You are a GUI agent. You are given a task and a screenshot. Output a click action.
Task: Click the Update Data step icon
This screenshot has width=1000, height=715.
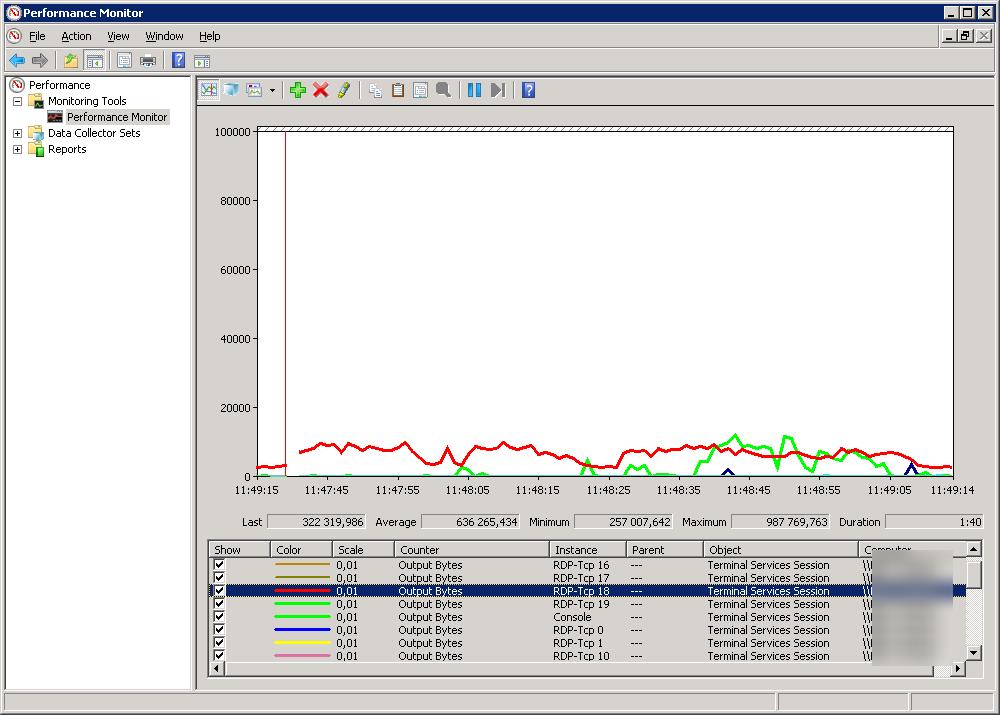(497, 90)
